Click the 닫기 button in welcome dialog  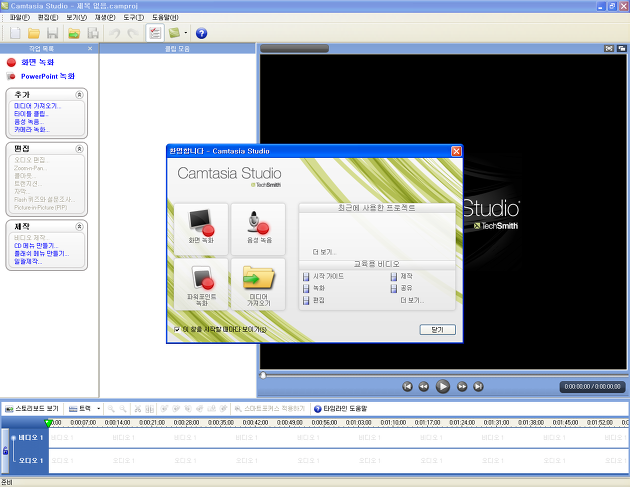pos(438,329)
